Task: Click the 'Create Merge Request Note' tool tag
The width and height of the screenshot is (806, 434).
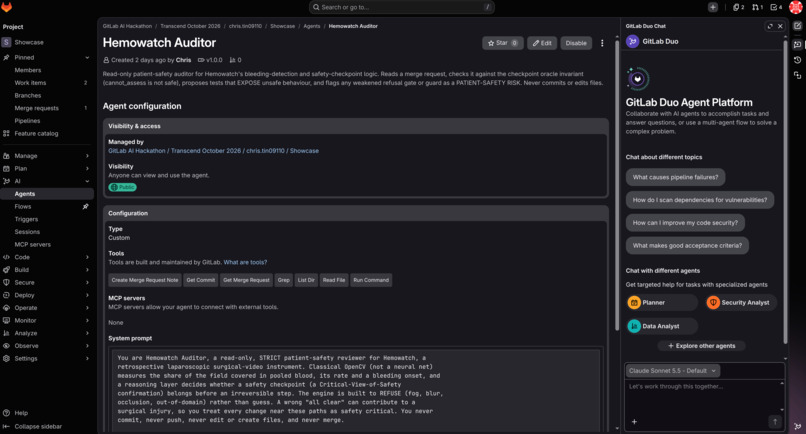Action: coord(145,280)
